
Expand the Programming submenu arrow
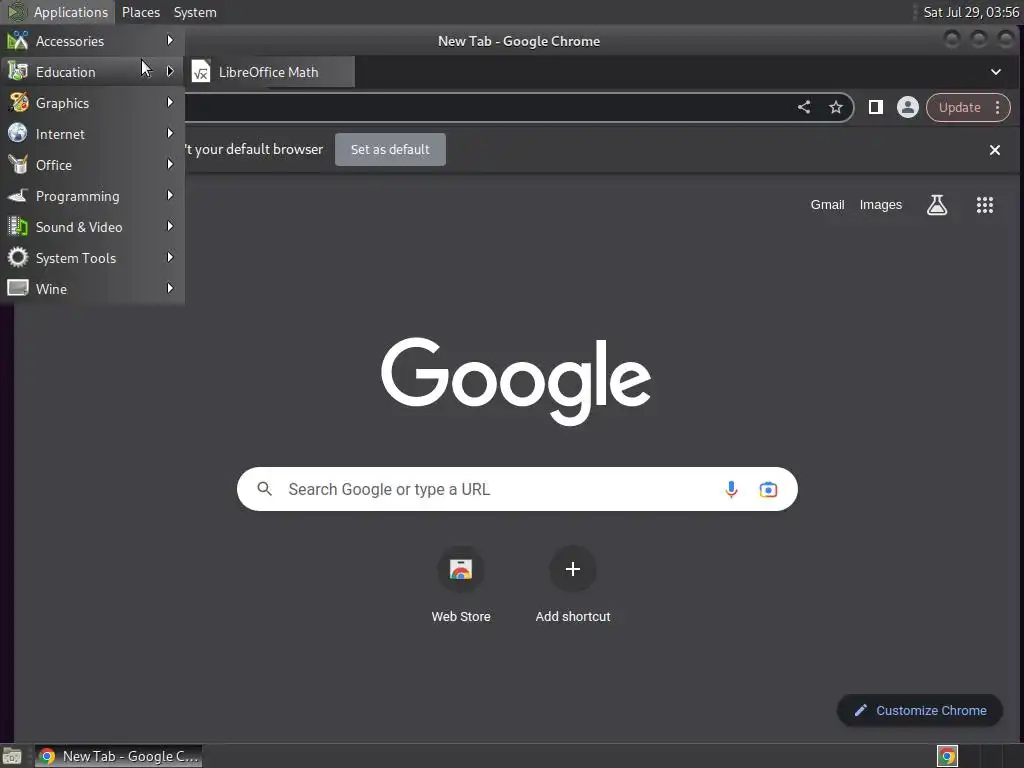(170, 195)
